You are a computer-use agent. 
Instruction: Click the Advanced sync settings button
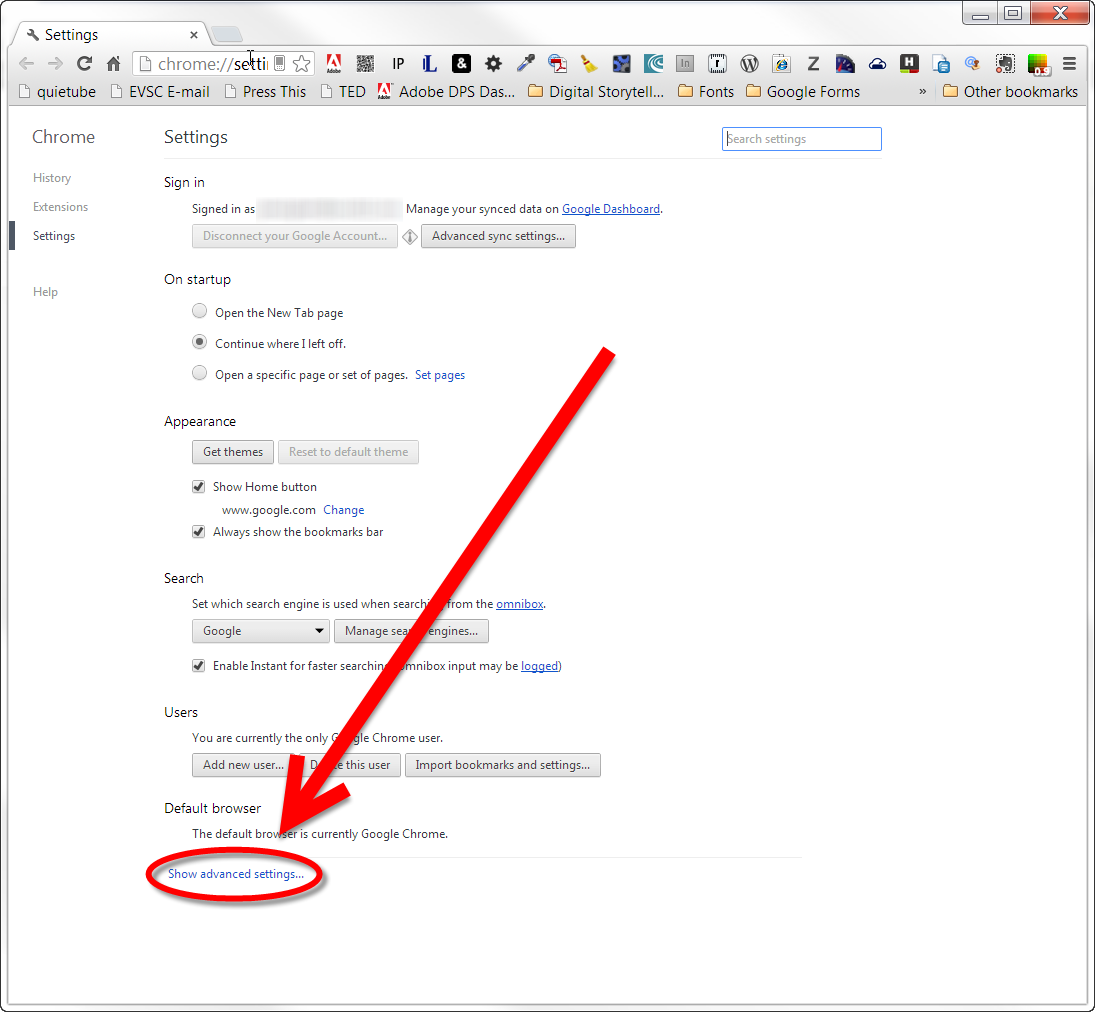pyautogui.click(x=498, y=236)
